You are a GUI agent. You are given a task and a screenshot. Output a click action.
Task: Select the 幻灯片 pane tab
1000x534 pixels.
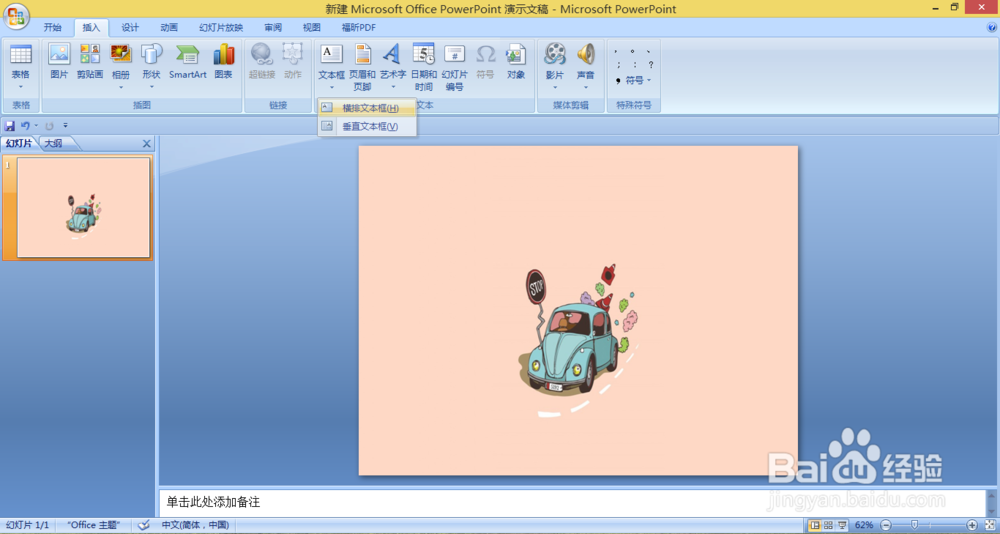click(x=19, y=144)
